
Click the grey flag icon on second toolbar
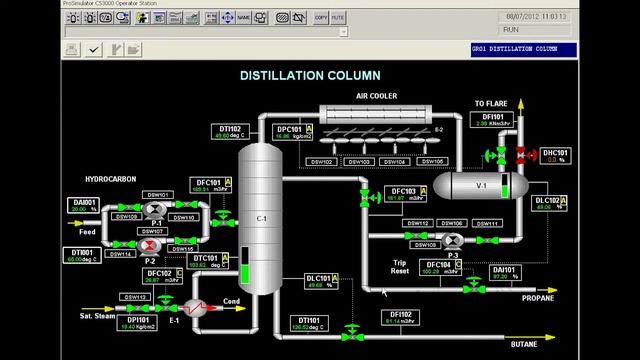(x=116, y=50)
